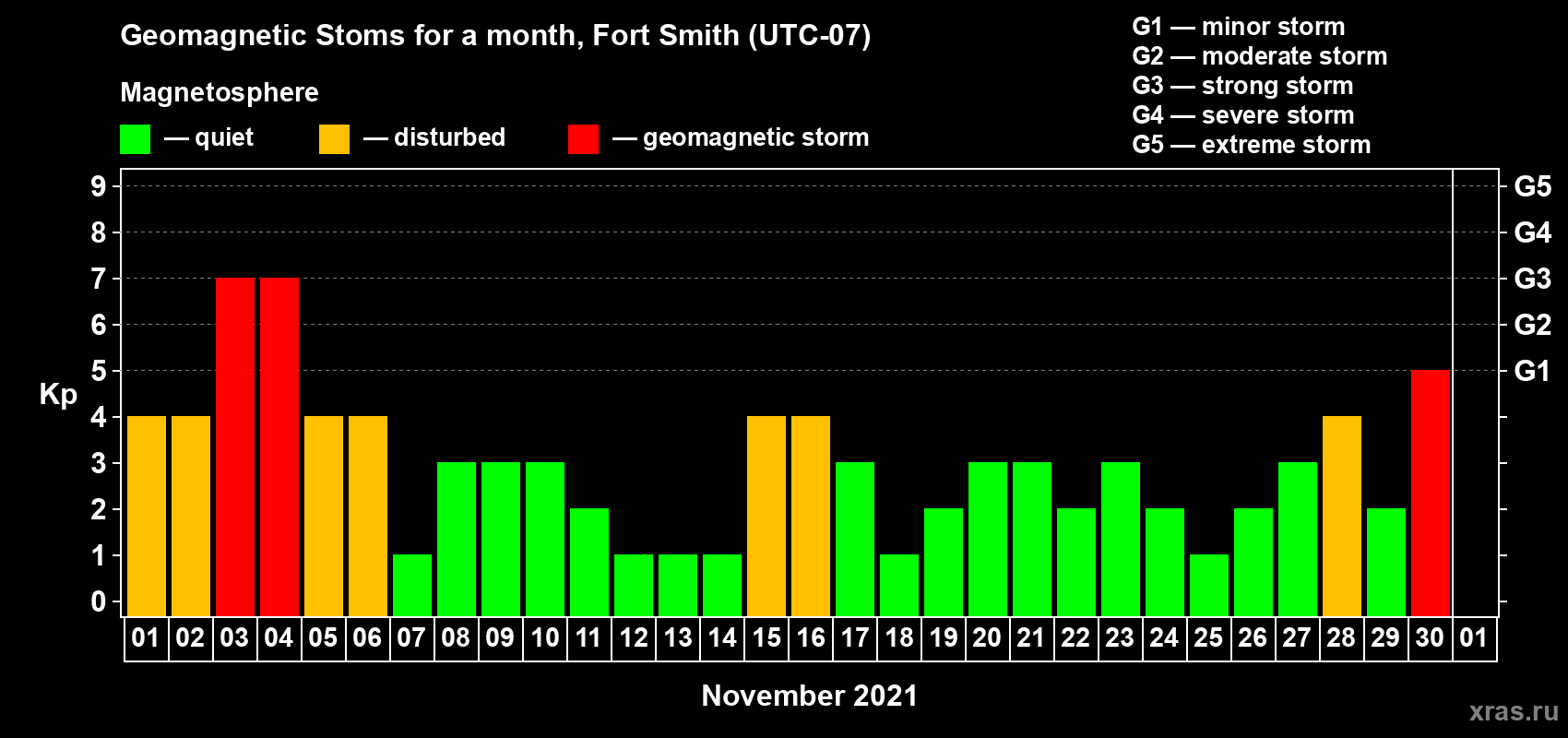Click the green bar for day 20
The image size is (1568, 738).
pos(988,540)
